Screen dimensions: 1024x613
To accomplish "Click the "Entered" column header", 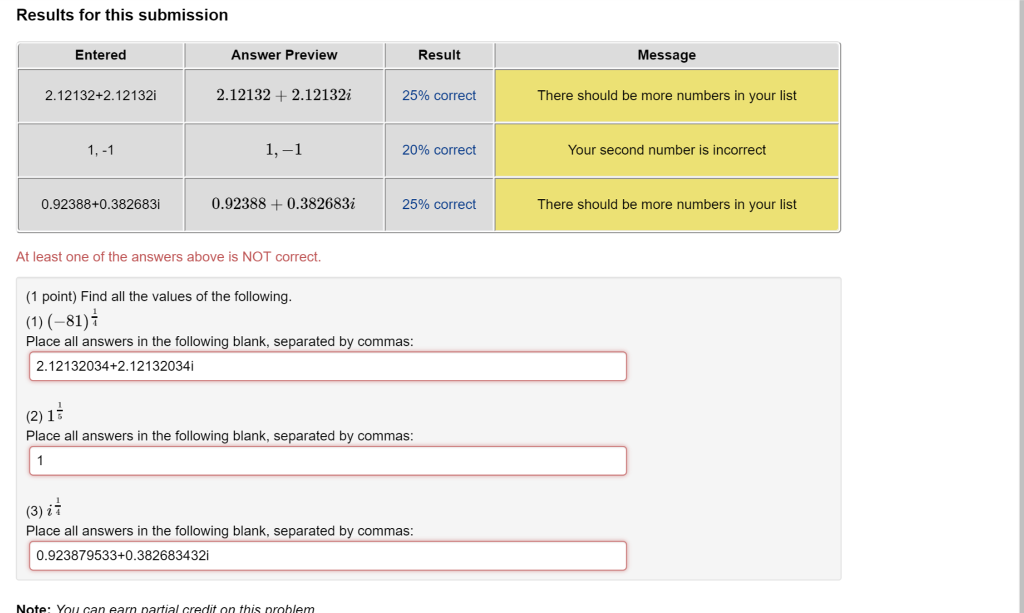I will [100, 55].
